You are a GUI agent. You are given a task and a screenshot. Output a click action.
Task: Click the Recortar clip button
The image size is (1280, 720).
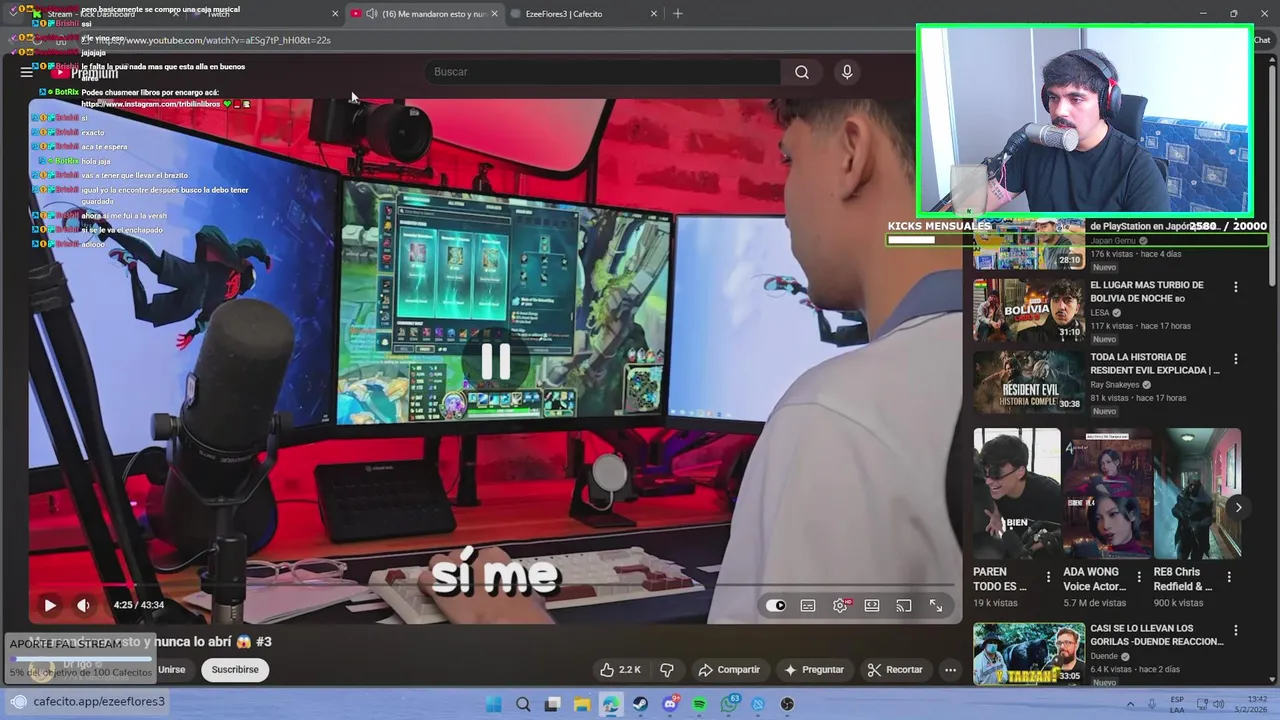(x=895, y=670)
